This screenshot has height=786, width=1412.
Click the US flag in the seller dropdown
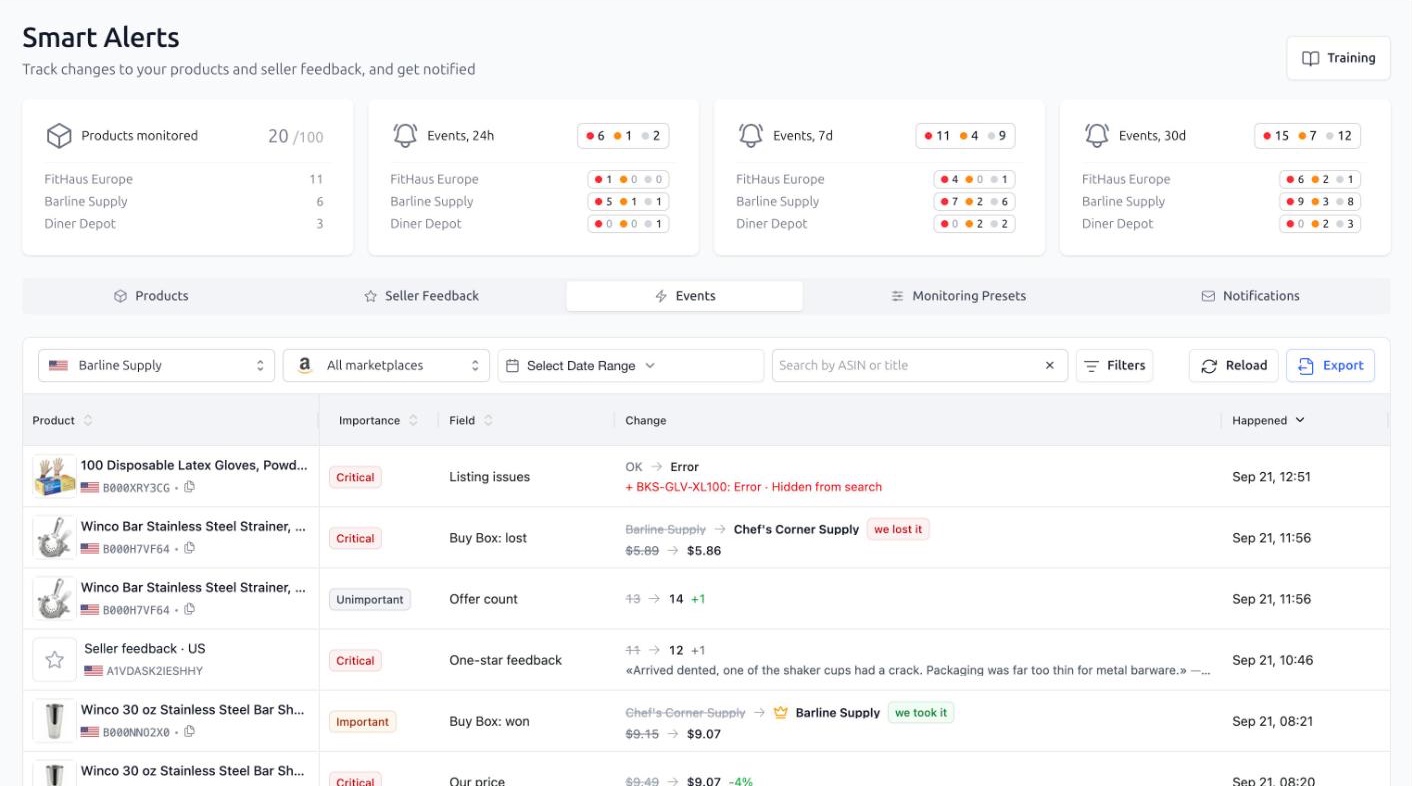(58, 366)
